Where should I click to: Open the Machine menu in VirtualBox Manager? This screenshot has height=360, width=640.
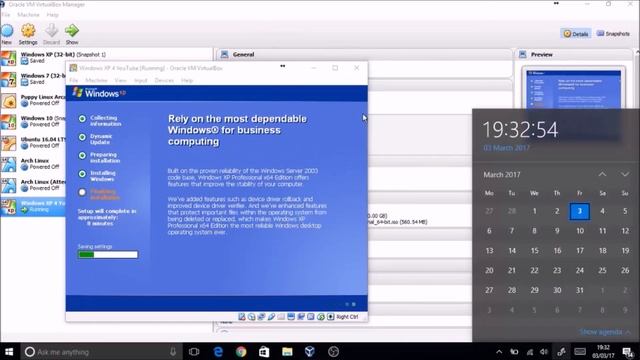(28, 15)
